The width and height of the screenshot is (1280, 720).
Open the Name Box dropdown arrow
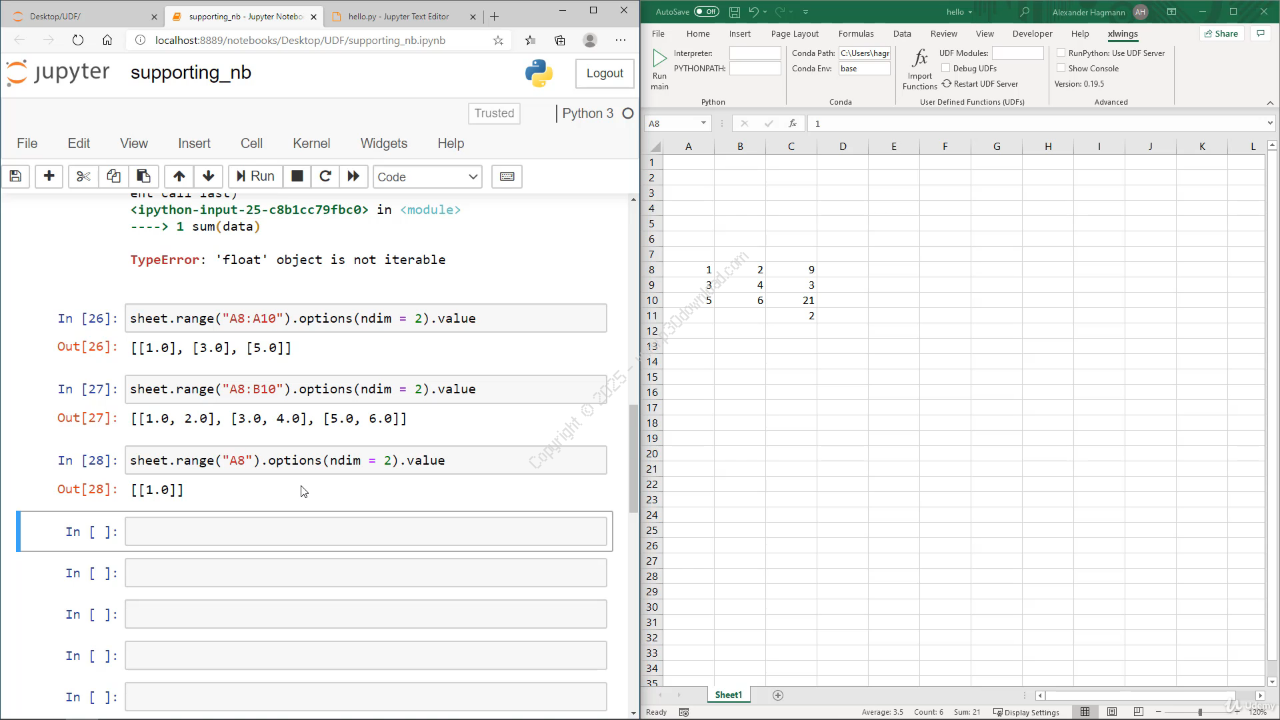coord(704,123)
